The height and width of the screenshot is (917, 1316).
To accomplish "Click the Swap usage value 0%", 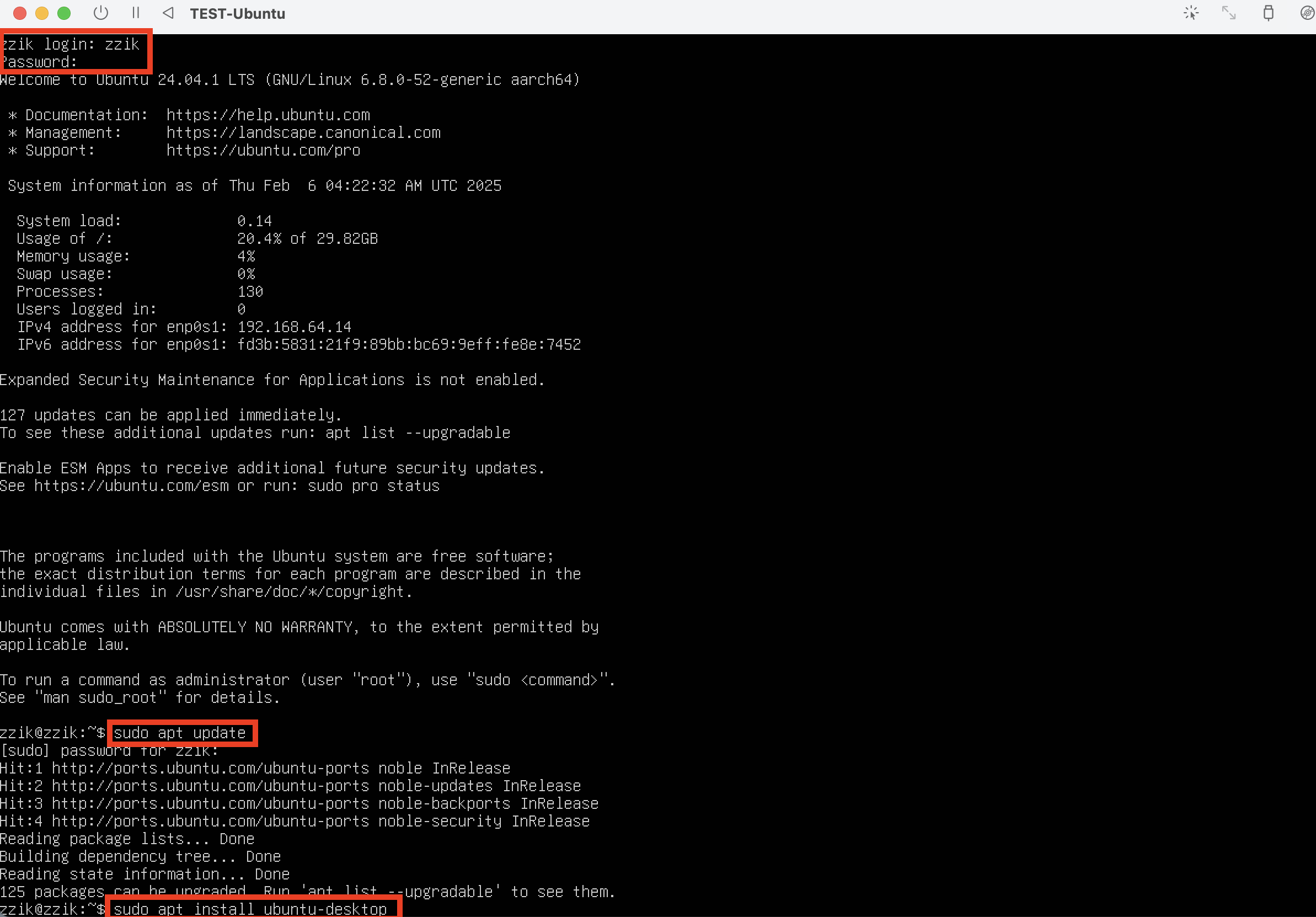I will click(x=247, y=274).
